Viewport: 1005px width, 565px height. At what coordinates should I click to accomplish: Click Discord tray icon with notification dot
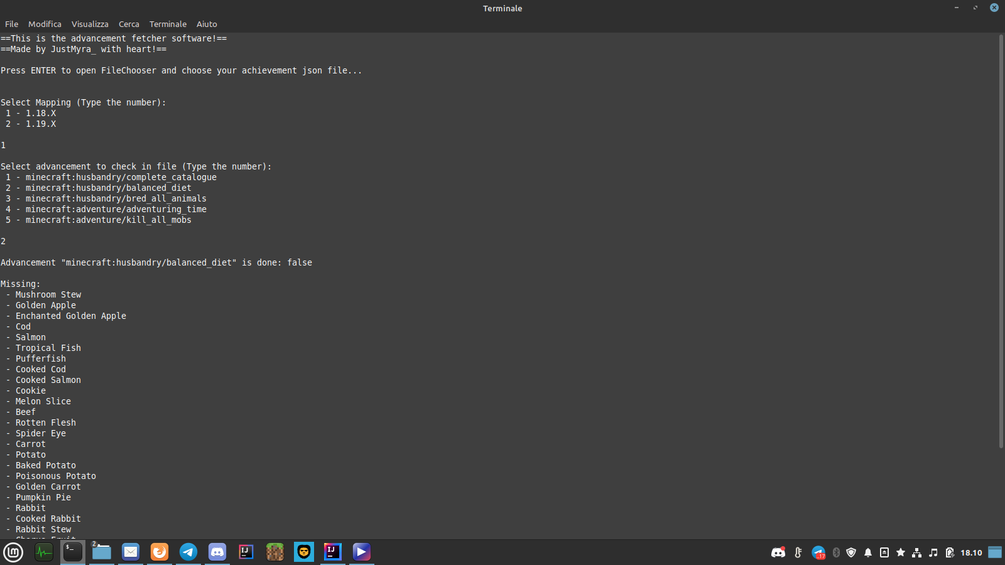pos(778,552)
